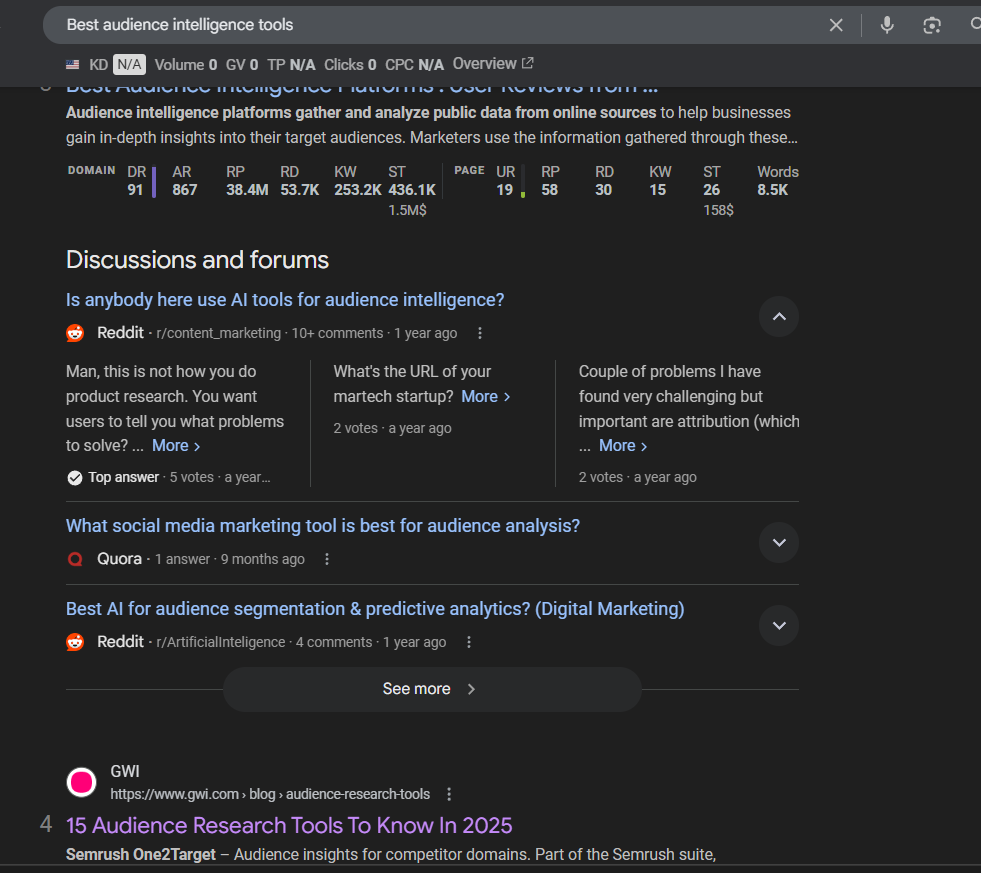
Task: Expand the Quora audience analysis discussion
Action: click(779, 543)
